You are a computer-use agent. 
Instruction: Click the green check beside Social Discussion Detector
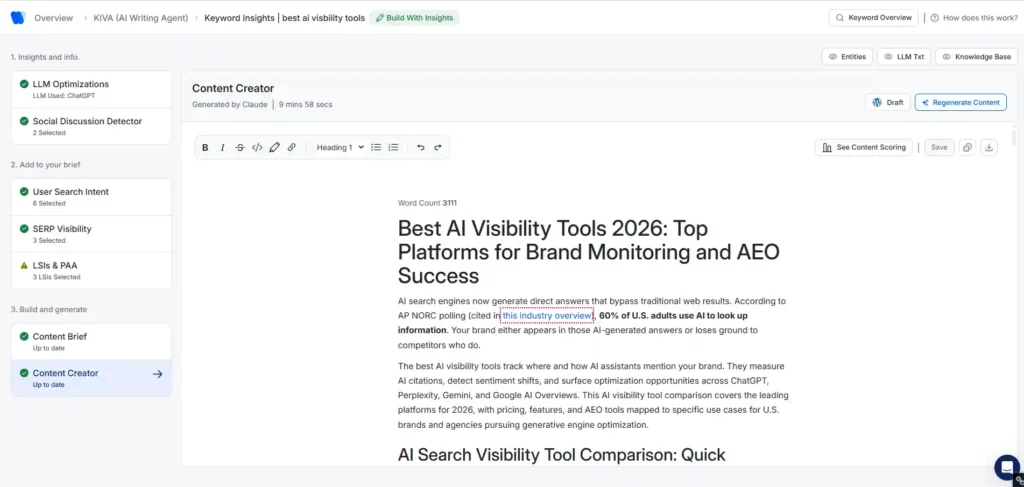24,121
